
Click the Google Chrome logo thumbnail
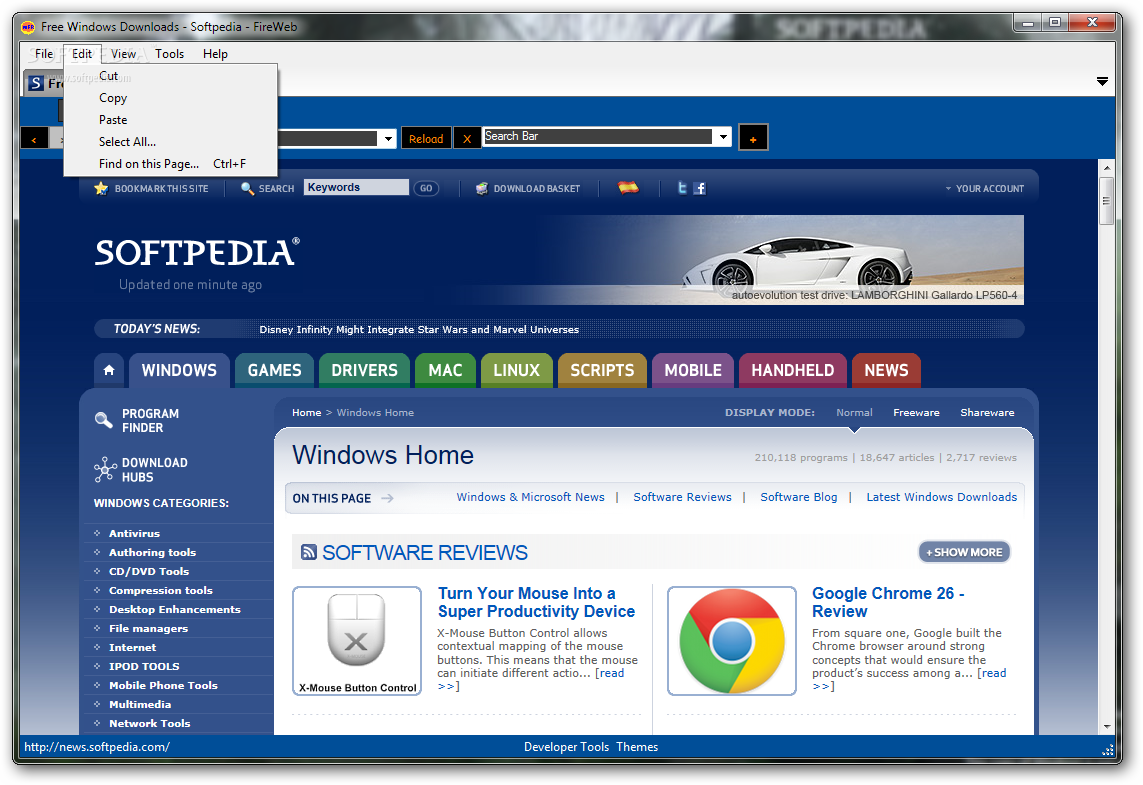click(x=732, y=641)
